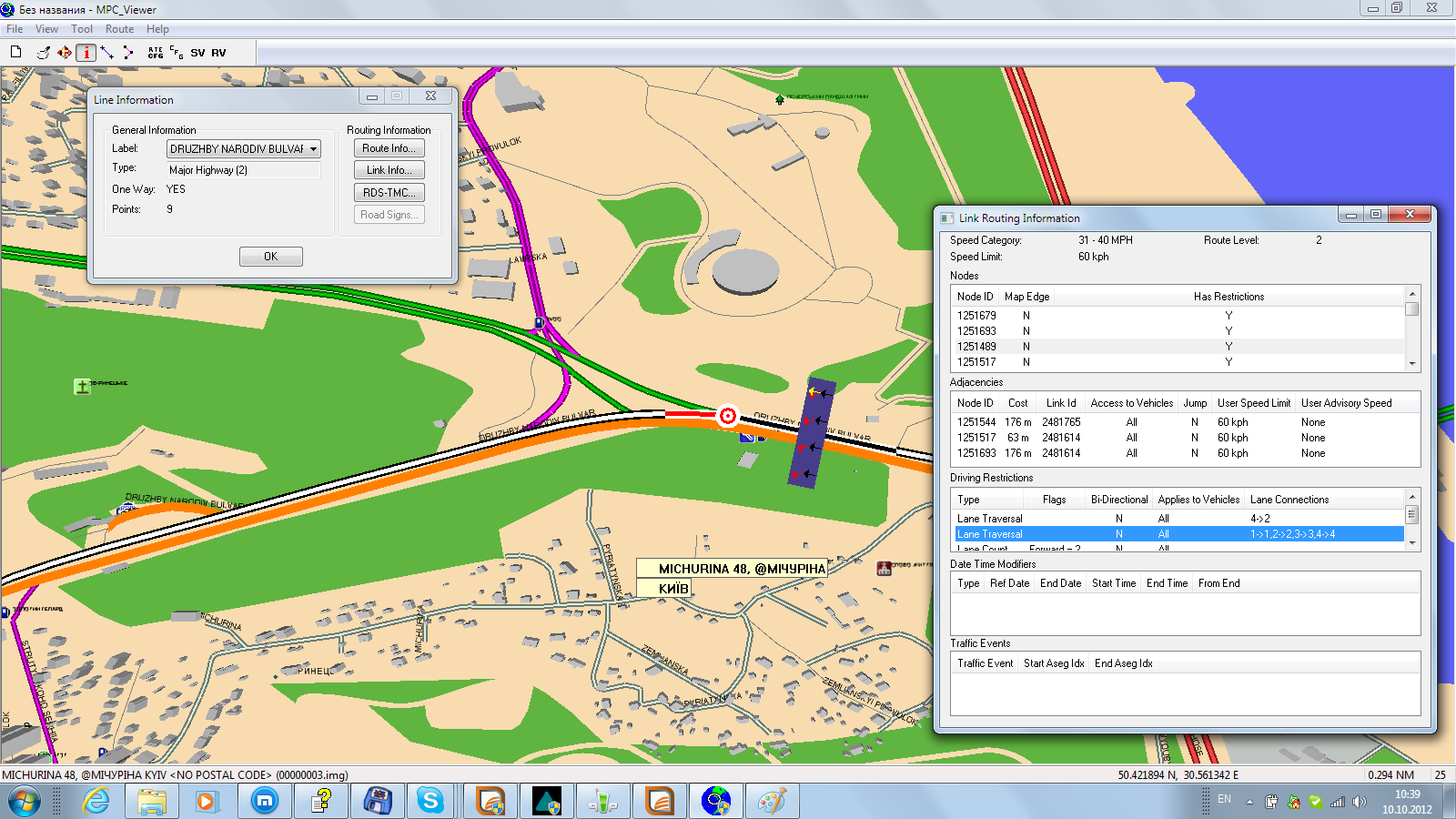Select the pan map arrows tool
Screen dimensions: 1456x819
point(65,53)
